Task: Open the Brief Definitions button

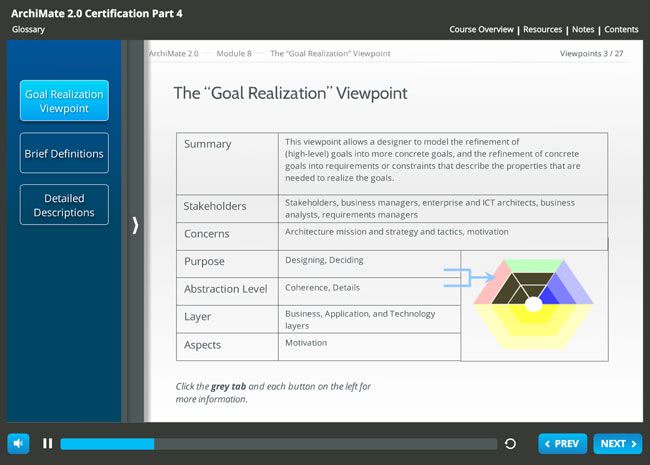Action: click(x=64, y=153)
